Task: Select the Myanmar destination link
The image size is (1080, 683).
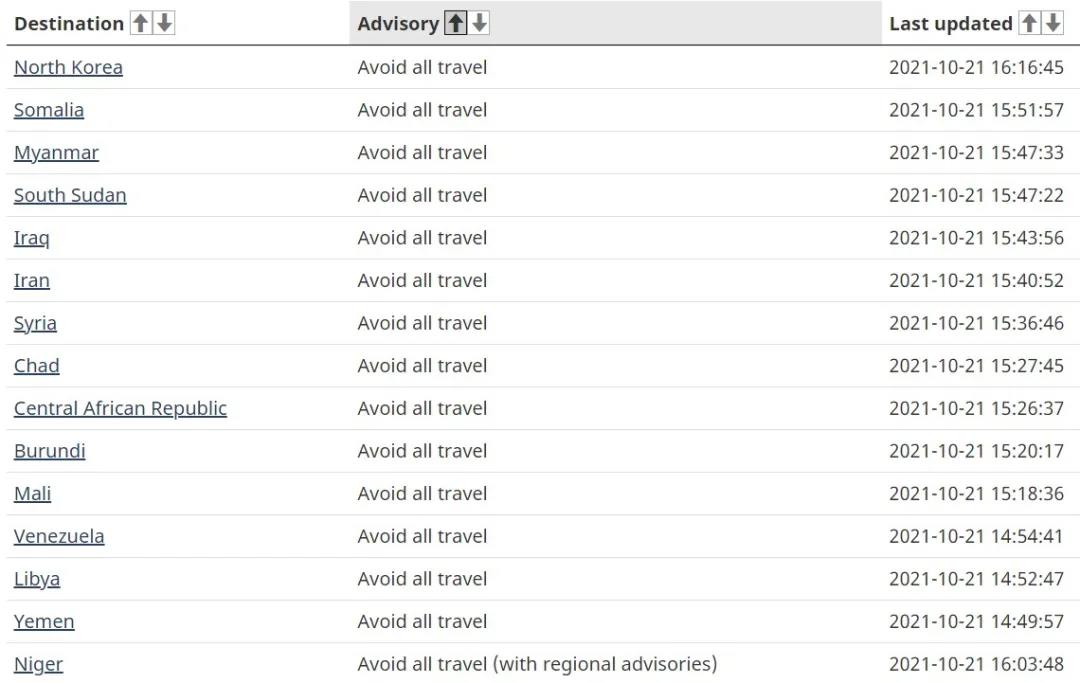Action: [56, 153]
